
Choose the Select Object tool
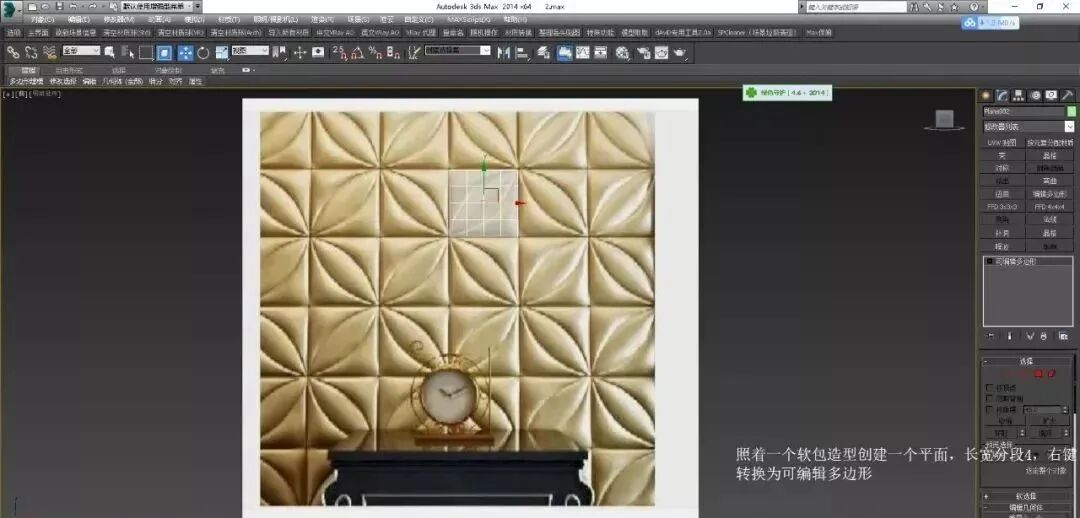pyautogui.click(x=109, y=52)
